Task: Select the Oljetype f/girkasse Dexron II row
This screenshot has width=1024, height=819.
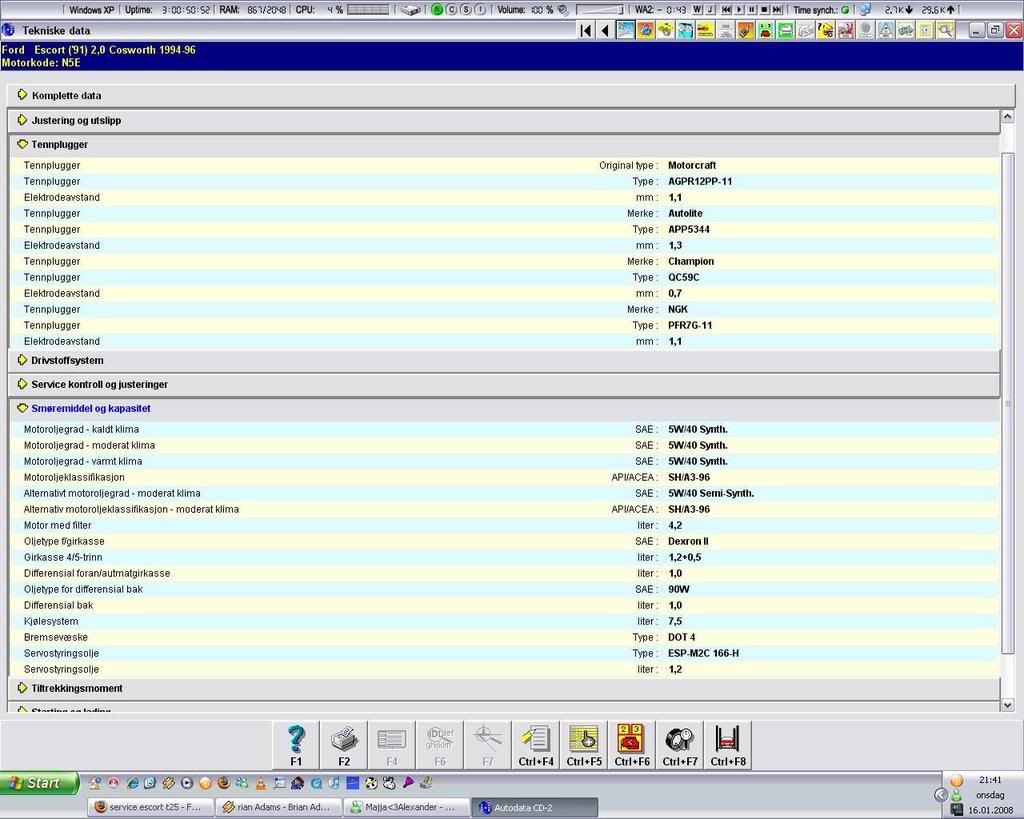Action: click(504, 541)
